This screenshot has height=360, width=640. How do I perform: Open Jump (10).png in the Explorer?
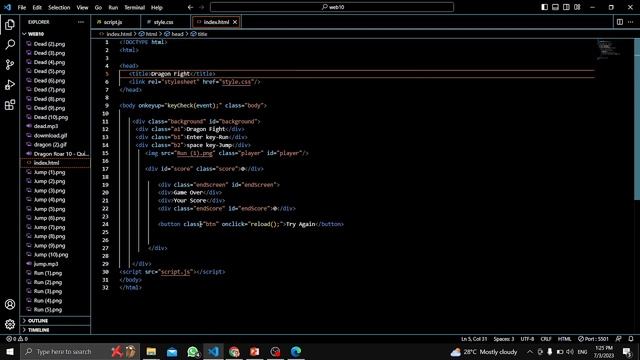(55, 255)
